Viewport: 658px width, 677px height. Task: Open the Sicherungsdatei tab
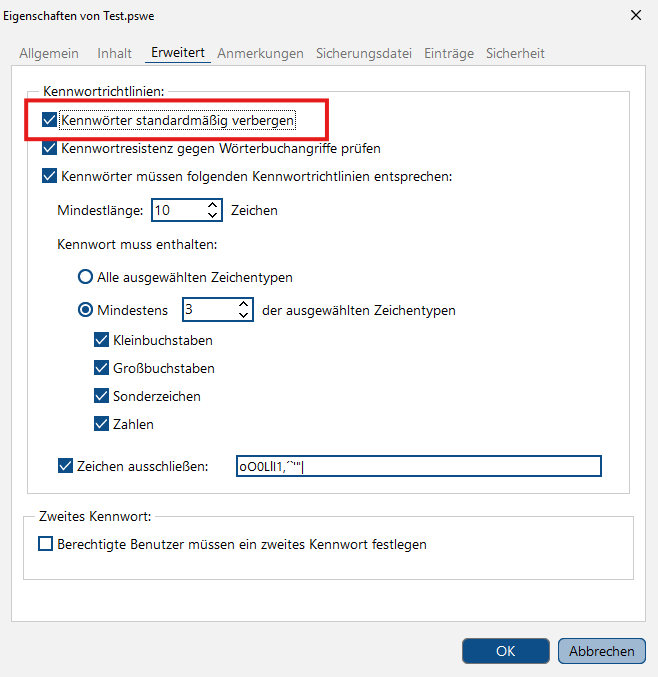364,53
